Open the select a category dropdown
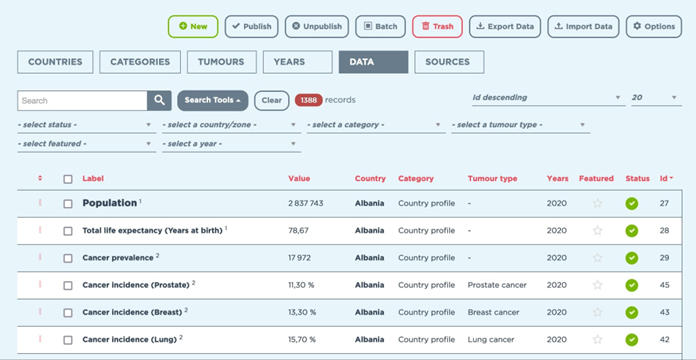The image size is (696, 360). (376, 125)
